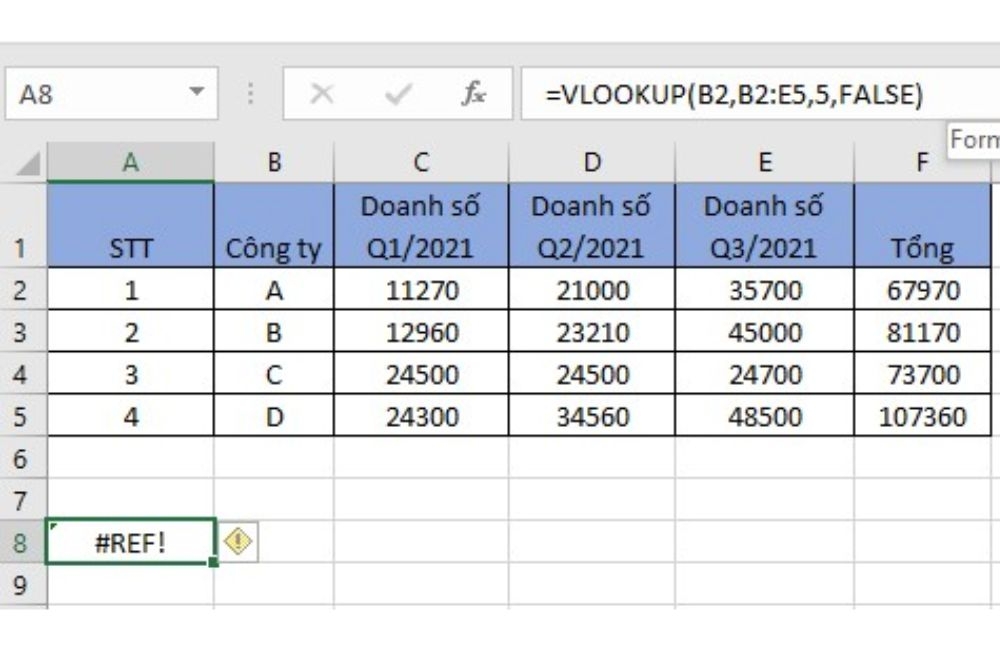Select row 9 header
This screenshot has height=650, width=1000.
pyautogui.click(x=23, y=584)
